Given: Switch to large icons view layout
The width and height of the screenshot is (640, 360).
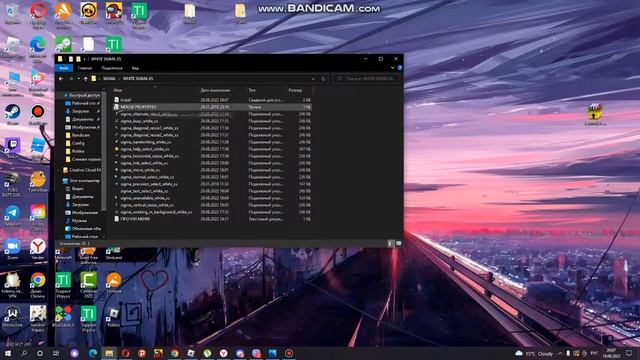Looking at the screenshot, I should point(398,243).
